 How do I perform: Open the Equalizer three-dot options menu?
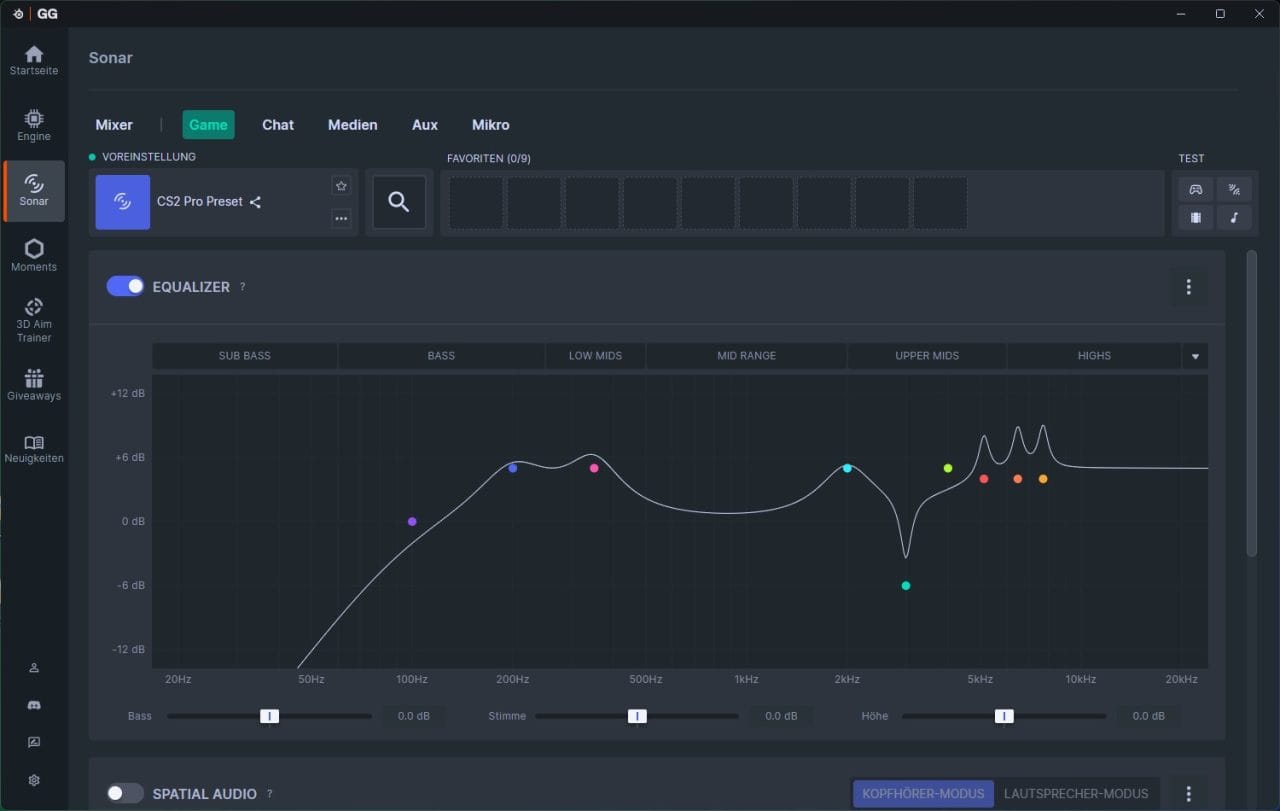coord(1188,287)
